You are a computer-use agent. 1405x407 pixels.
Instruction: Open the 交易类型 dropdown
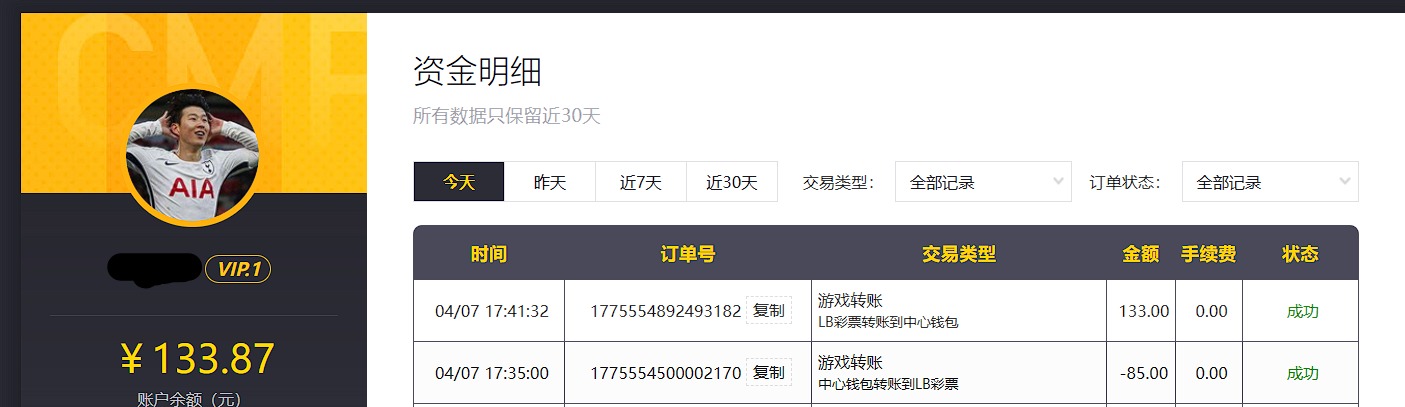[982, 182]
